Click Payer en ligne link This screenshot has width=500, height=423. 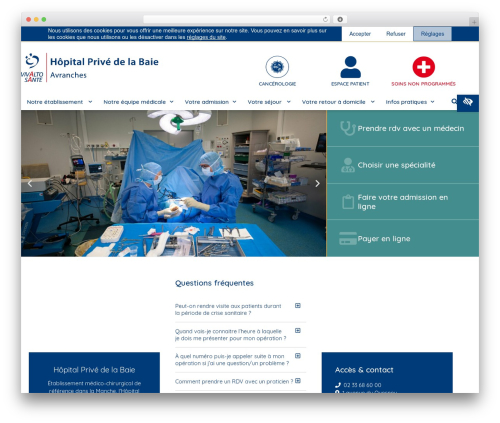pyautogui.click(x=384, y=239)
